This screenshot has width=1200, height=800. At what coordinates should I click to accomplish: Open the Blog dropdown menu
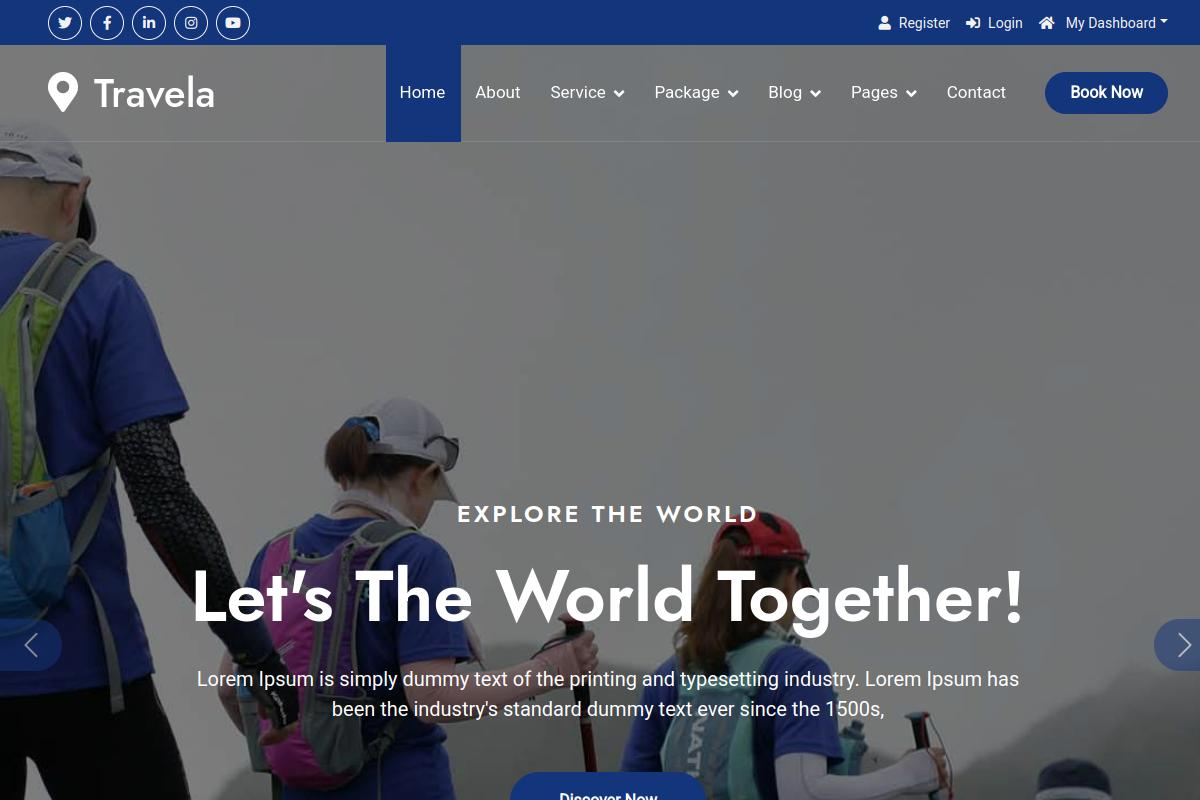(794, 92)
